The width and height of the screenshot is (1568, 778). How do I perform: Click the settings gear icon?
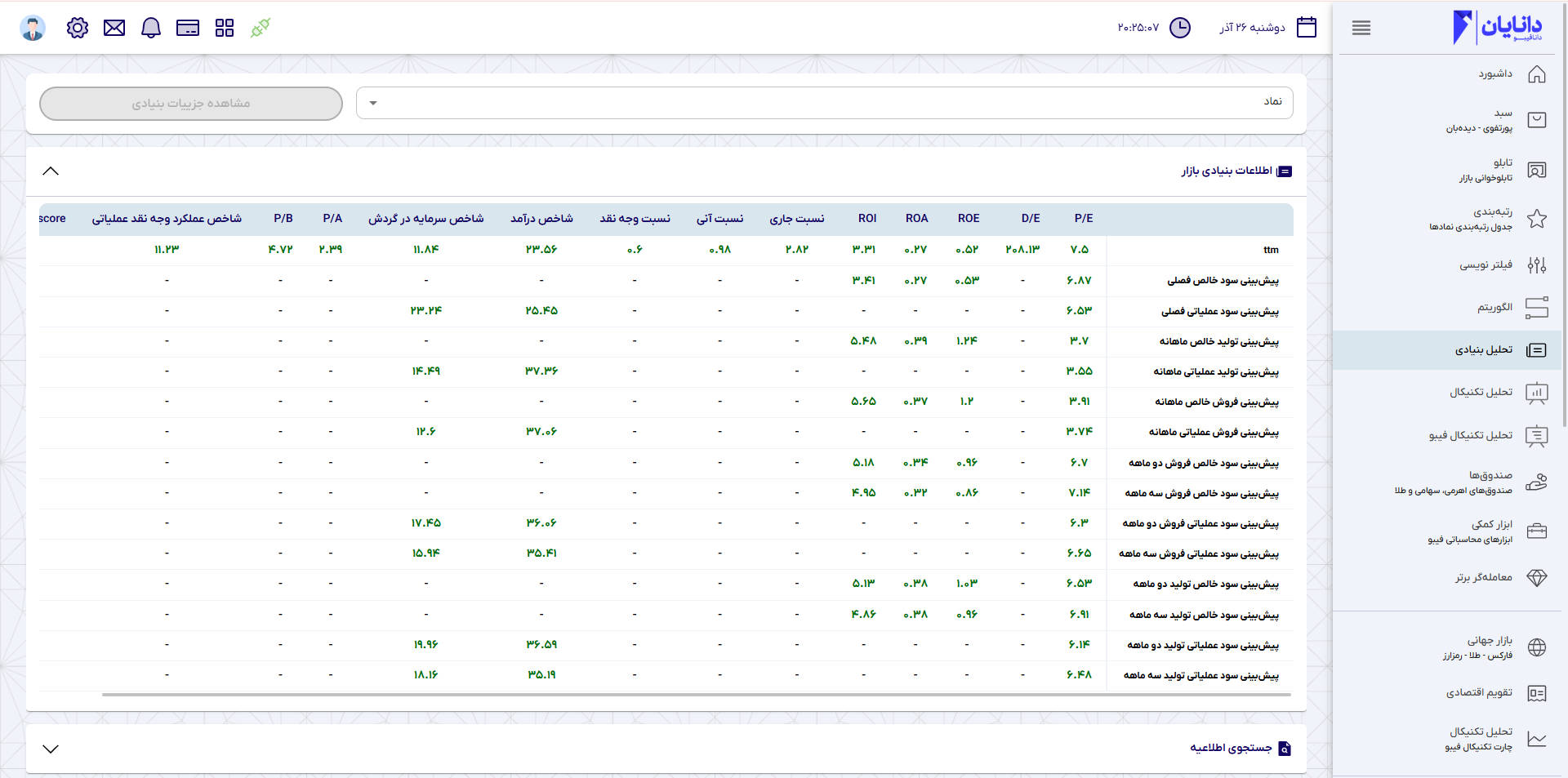point(78,28)
